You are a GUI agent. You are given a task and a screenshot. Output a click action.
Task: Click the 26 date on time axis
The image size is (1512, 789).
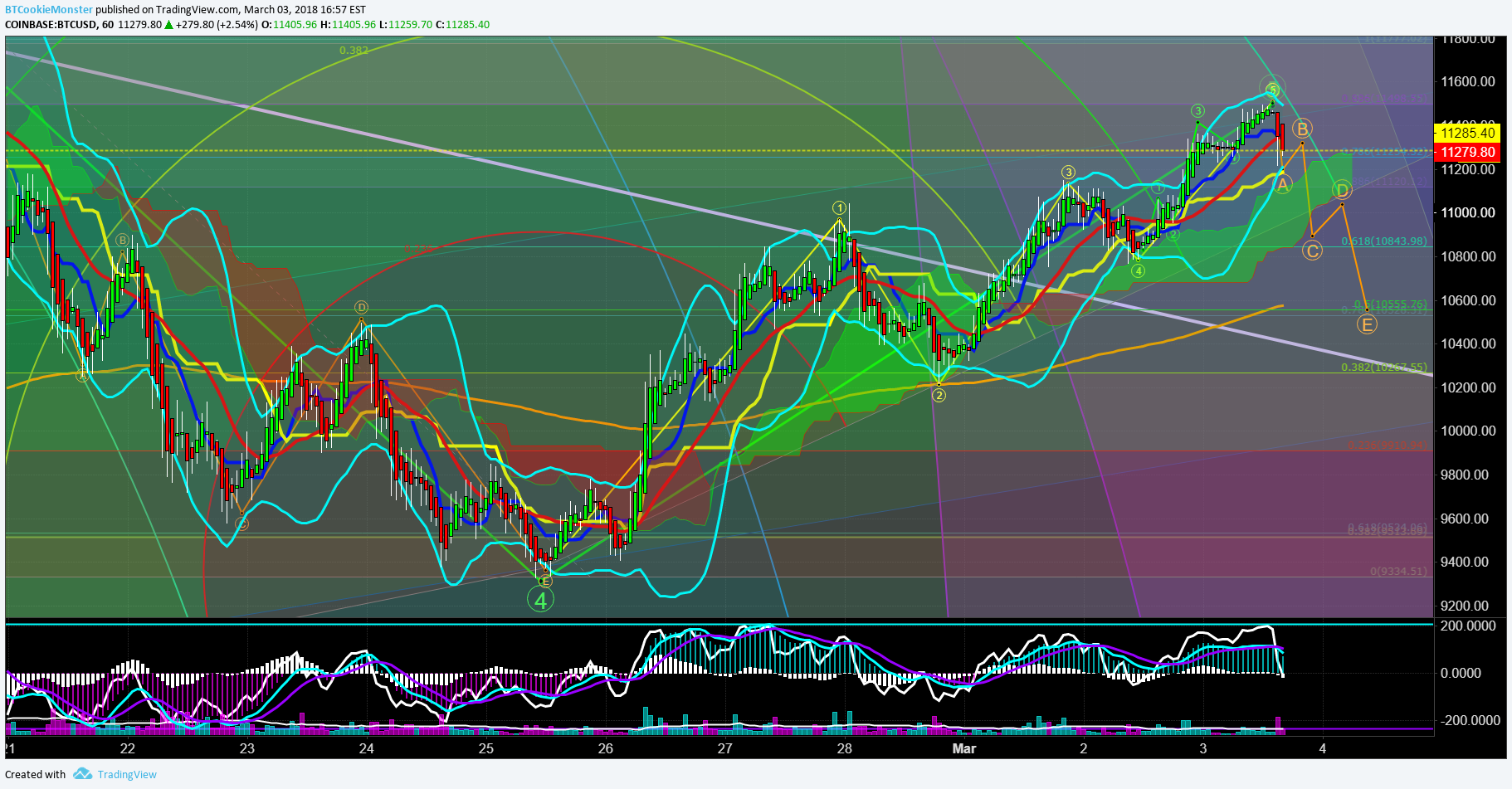coord(606,748)
